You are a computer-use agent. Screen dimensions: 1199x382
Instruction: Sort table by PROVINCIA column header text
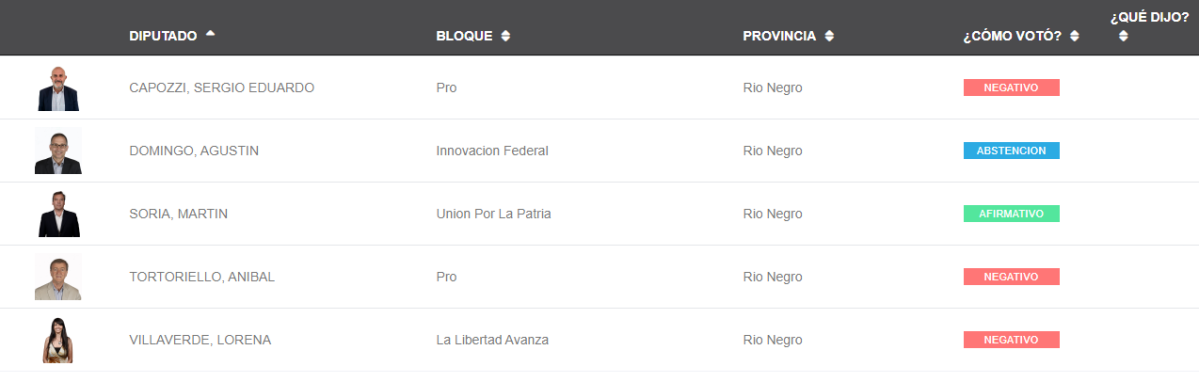[x=779, y=36]
